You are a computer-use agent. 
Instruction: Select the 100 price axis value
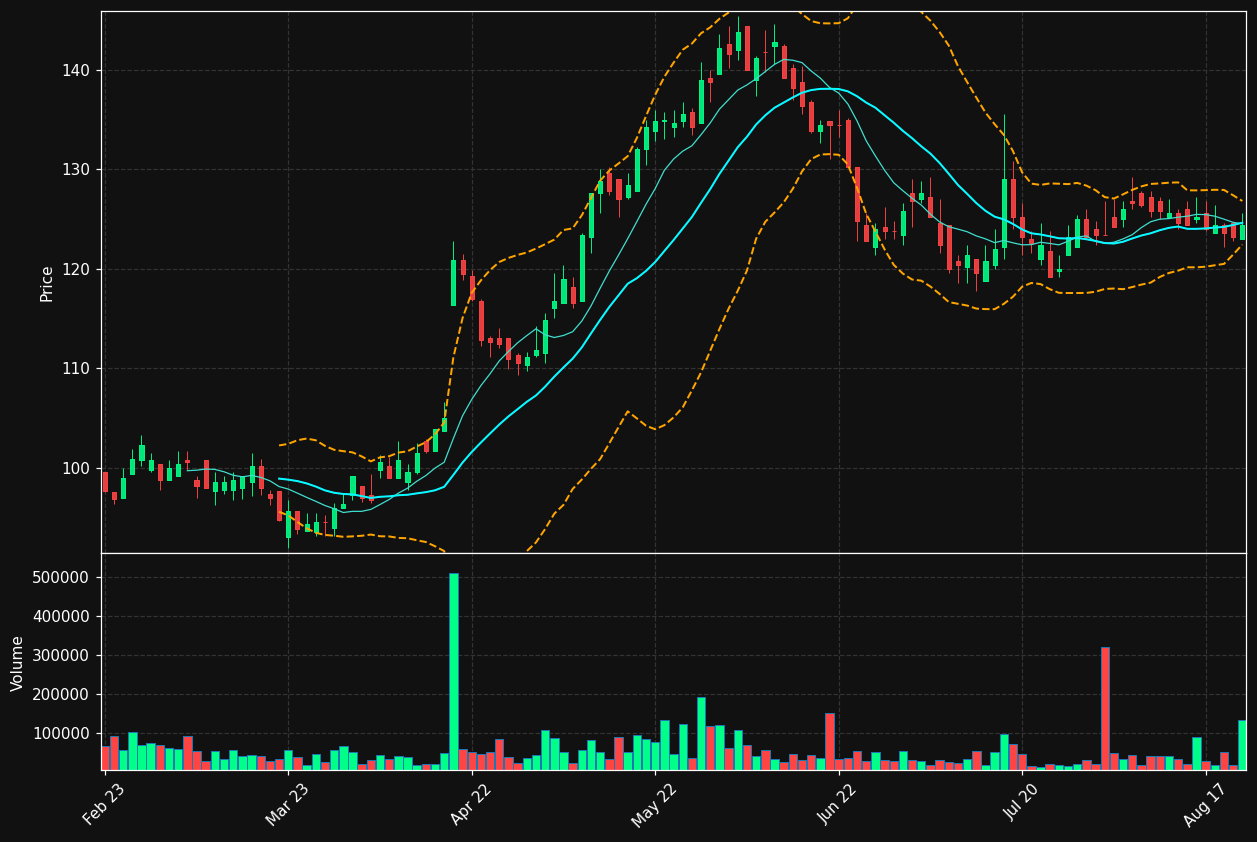pos(76,469)
